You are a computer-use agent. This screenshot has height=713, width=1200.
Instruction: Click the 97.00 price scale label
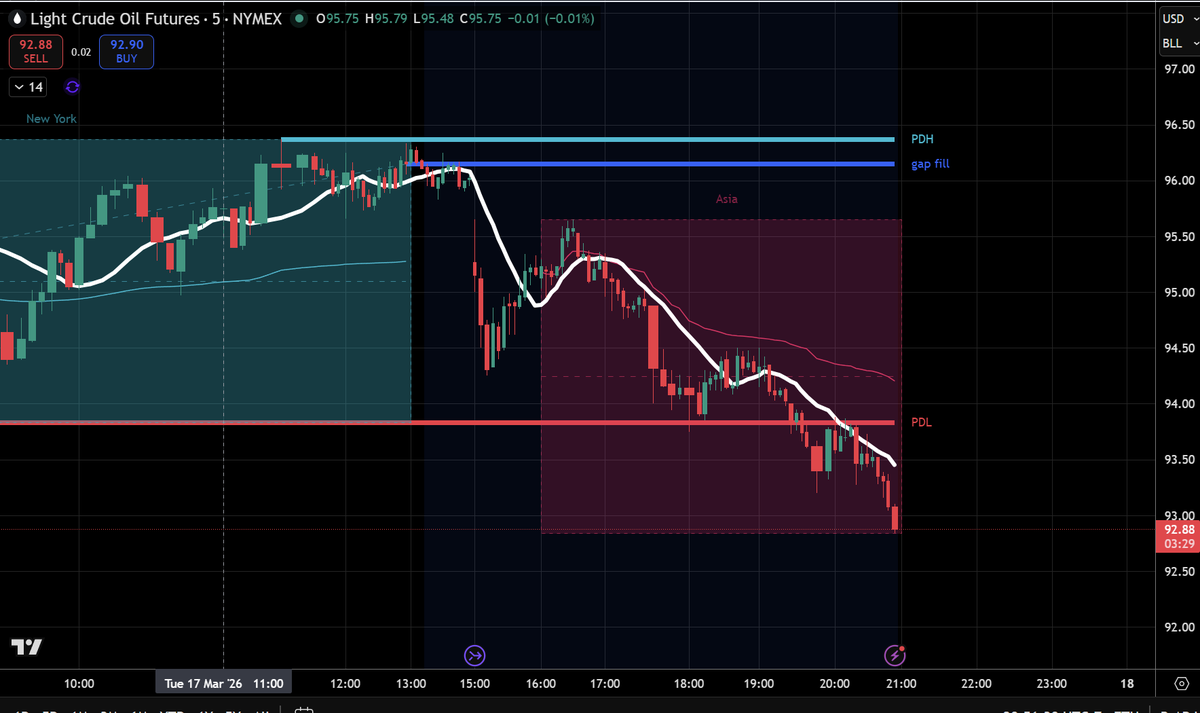(1179, 69)
